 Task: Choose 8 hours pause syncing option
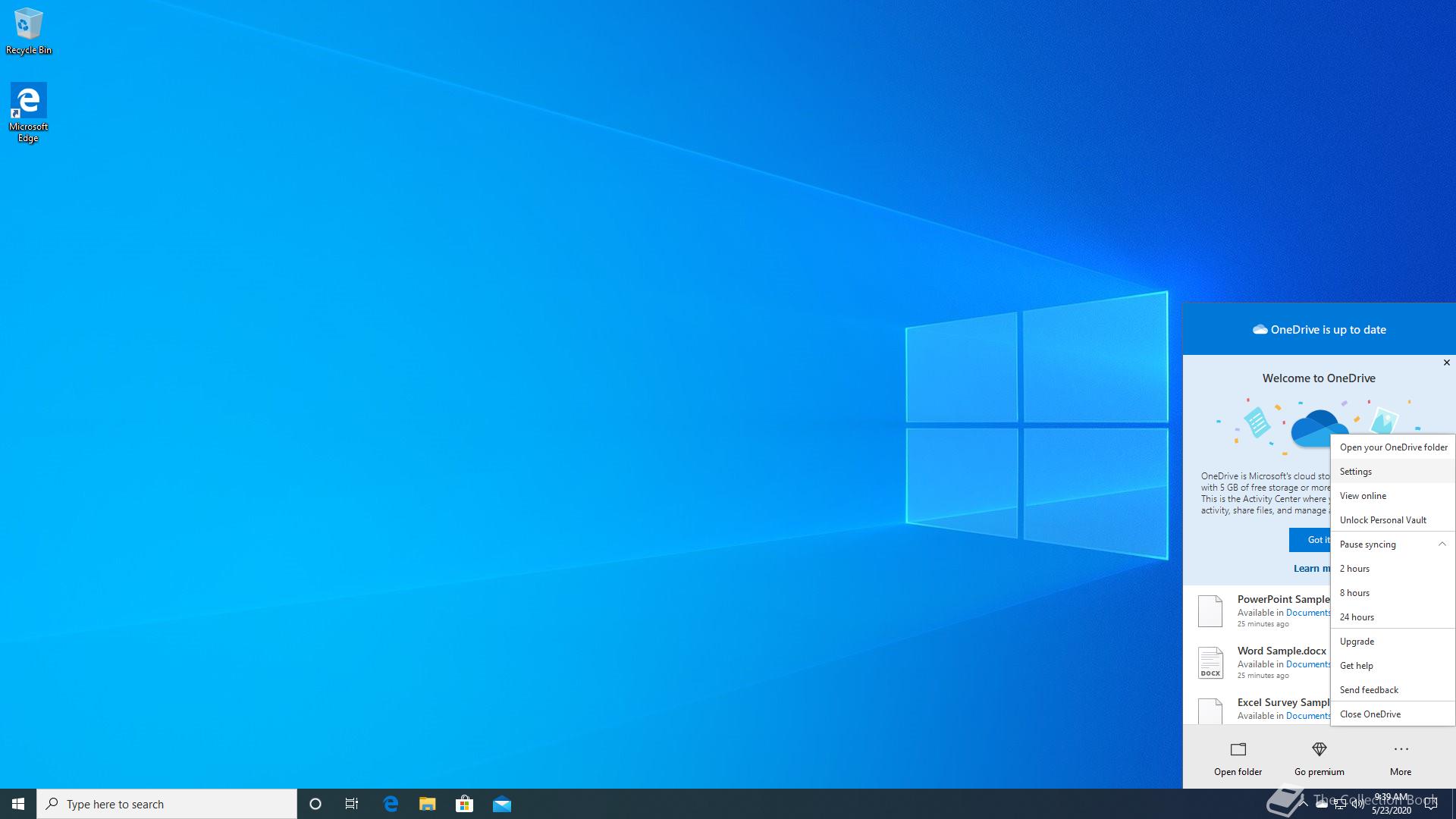pos(1354,593)
